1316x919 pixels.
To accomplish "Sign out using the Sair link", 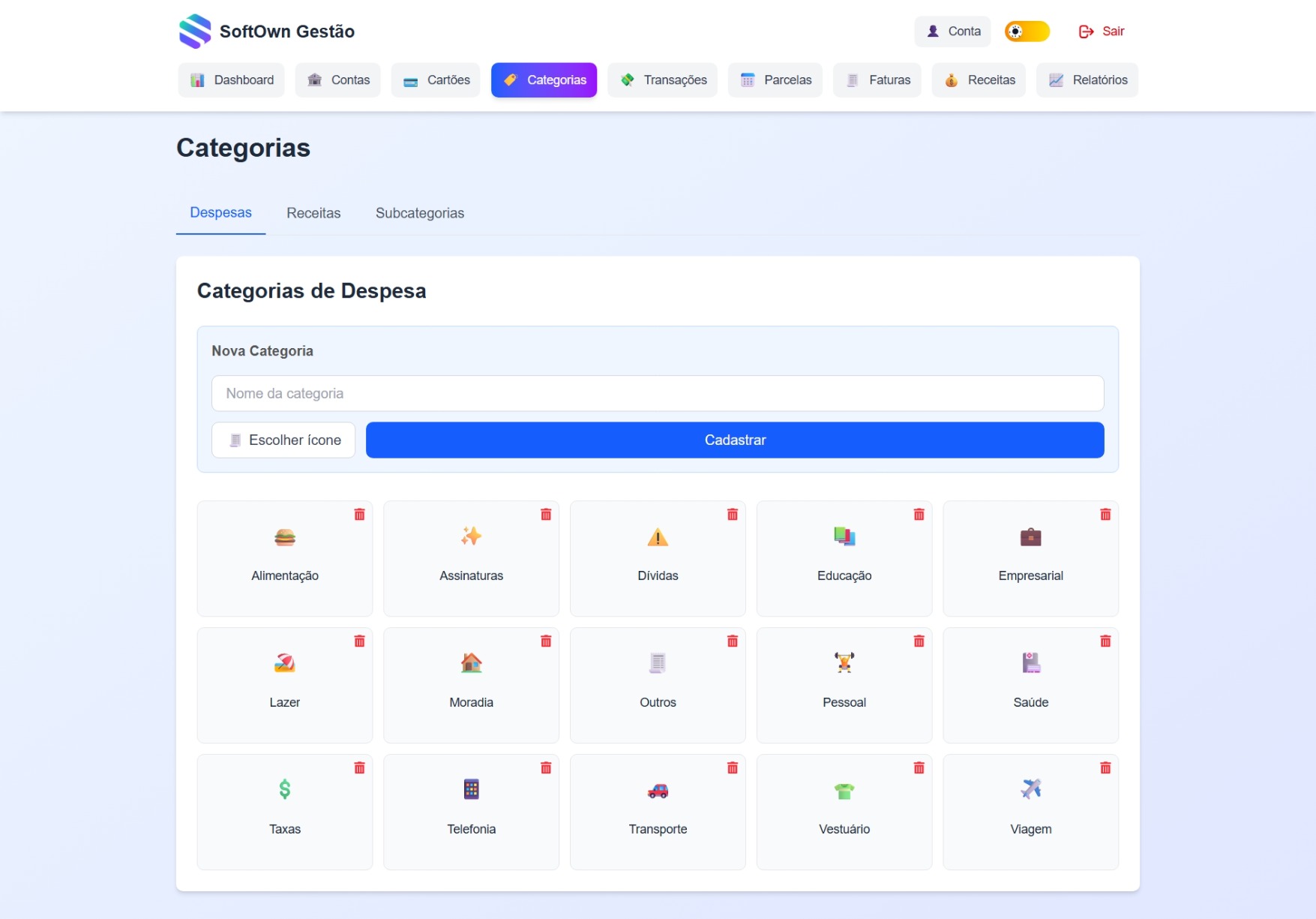I will [x=1101, y=32].
